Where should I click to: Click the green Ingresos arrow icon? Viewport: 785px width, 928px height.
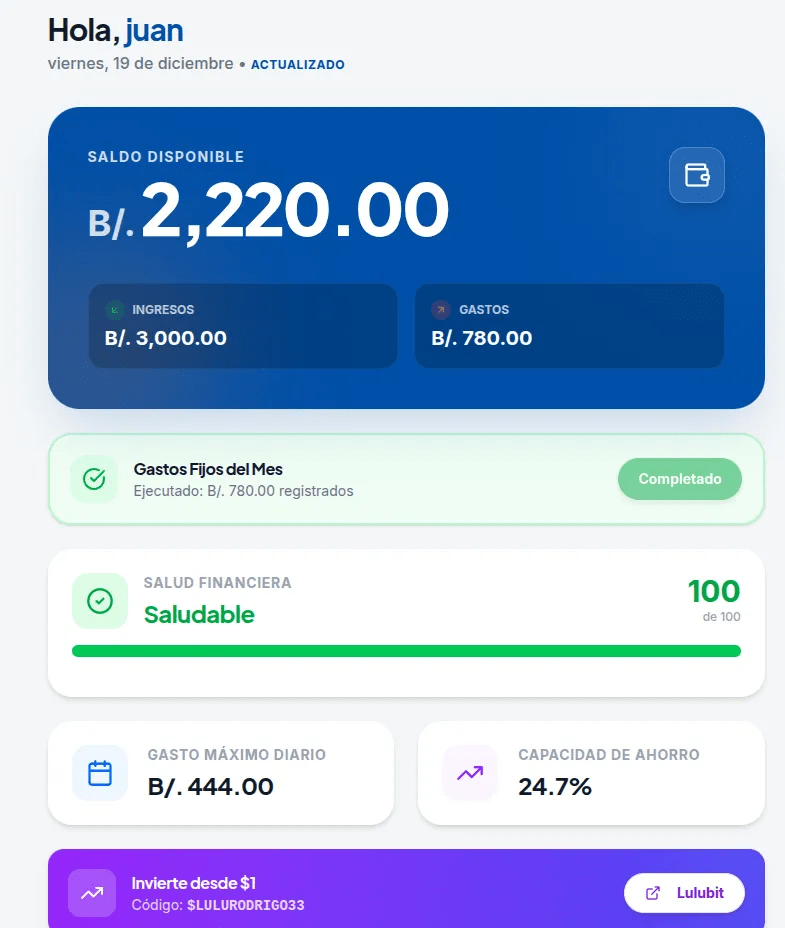click(x=115, y=310)
